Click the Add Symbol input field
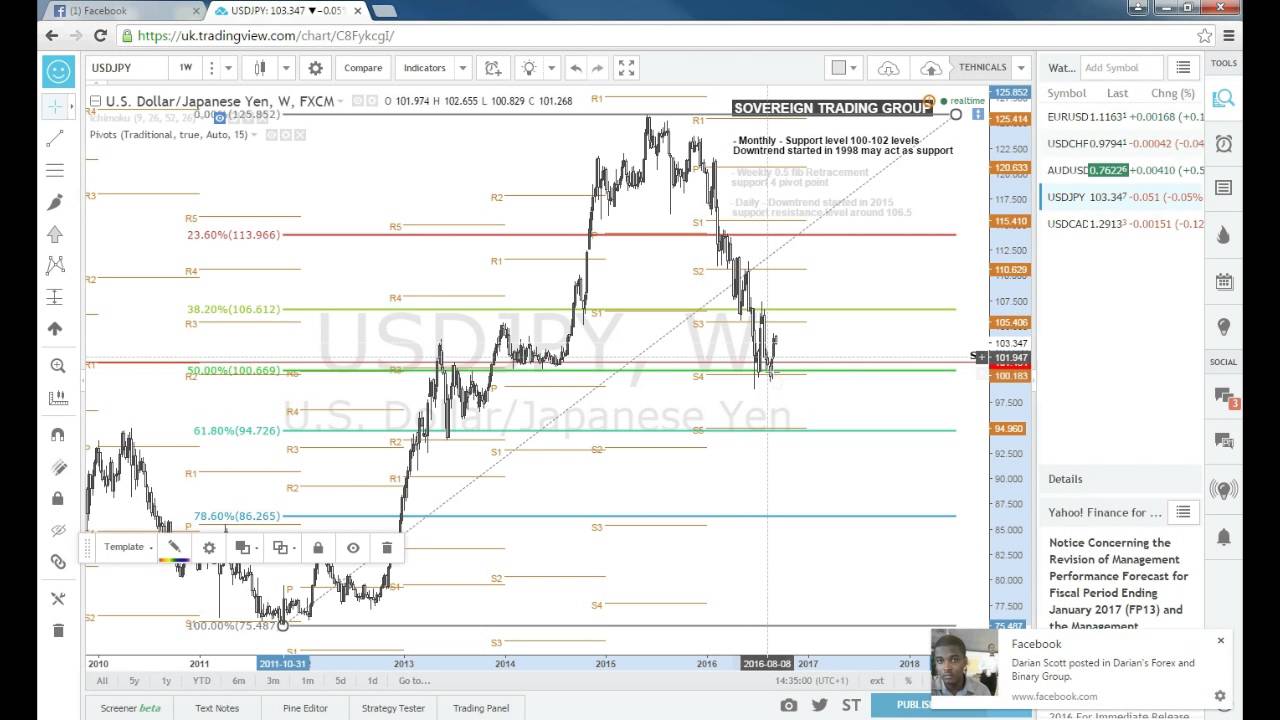Image resolution: width=1280 pixels, height=720 pixels. tap(1122, 68)
